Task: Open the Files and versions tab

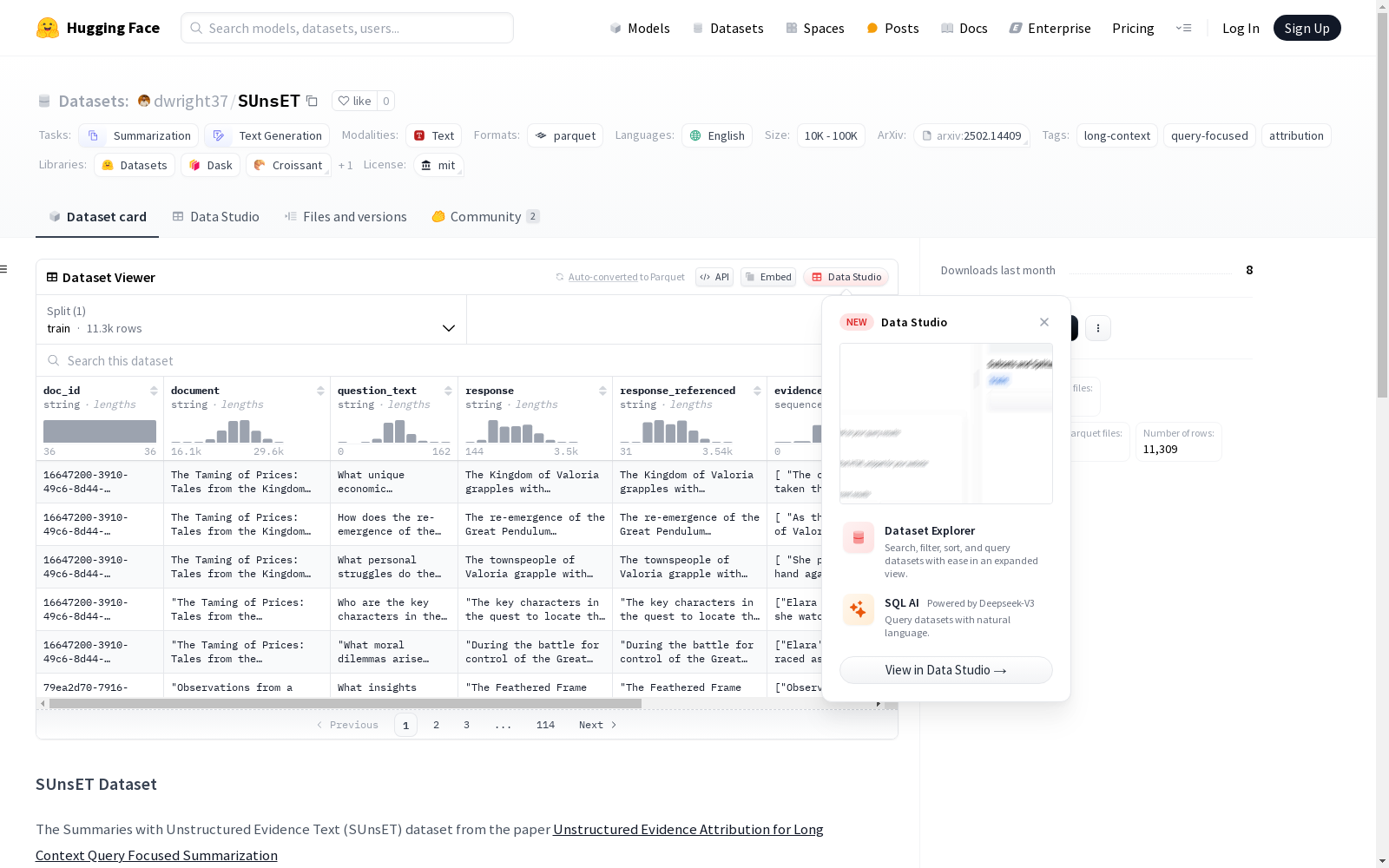Action: coord(346,217)
